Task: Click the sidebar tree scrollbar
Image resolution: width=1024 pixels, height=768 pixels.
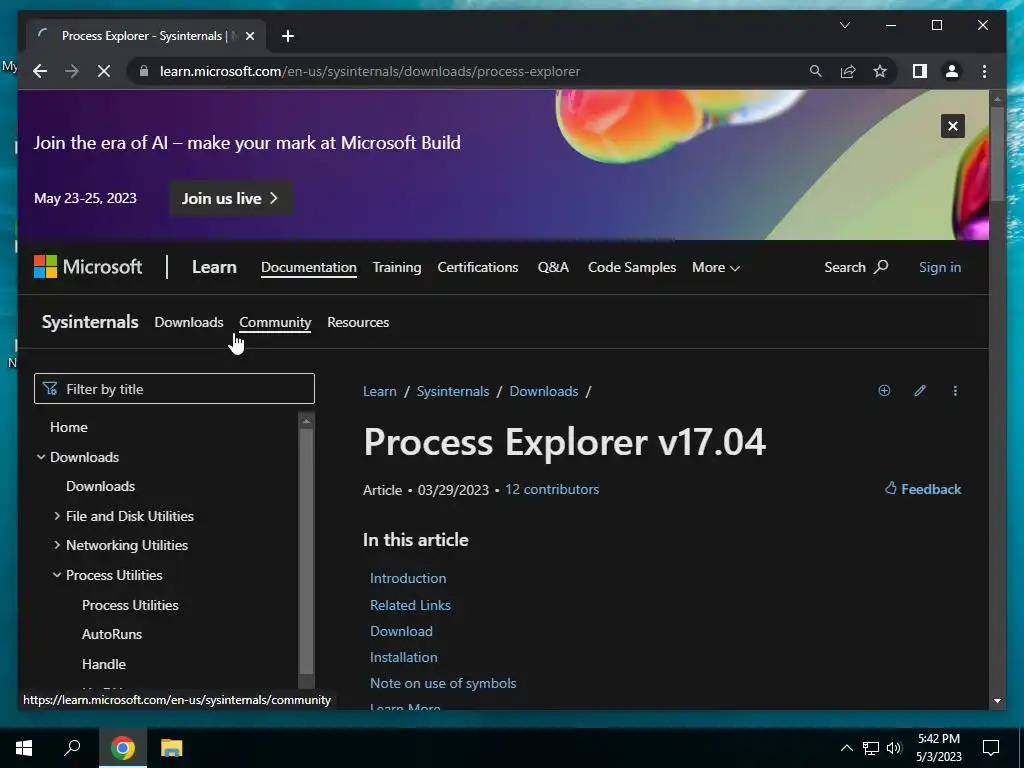Action: pyautogui.click(x=306, y=551)
